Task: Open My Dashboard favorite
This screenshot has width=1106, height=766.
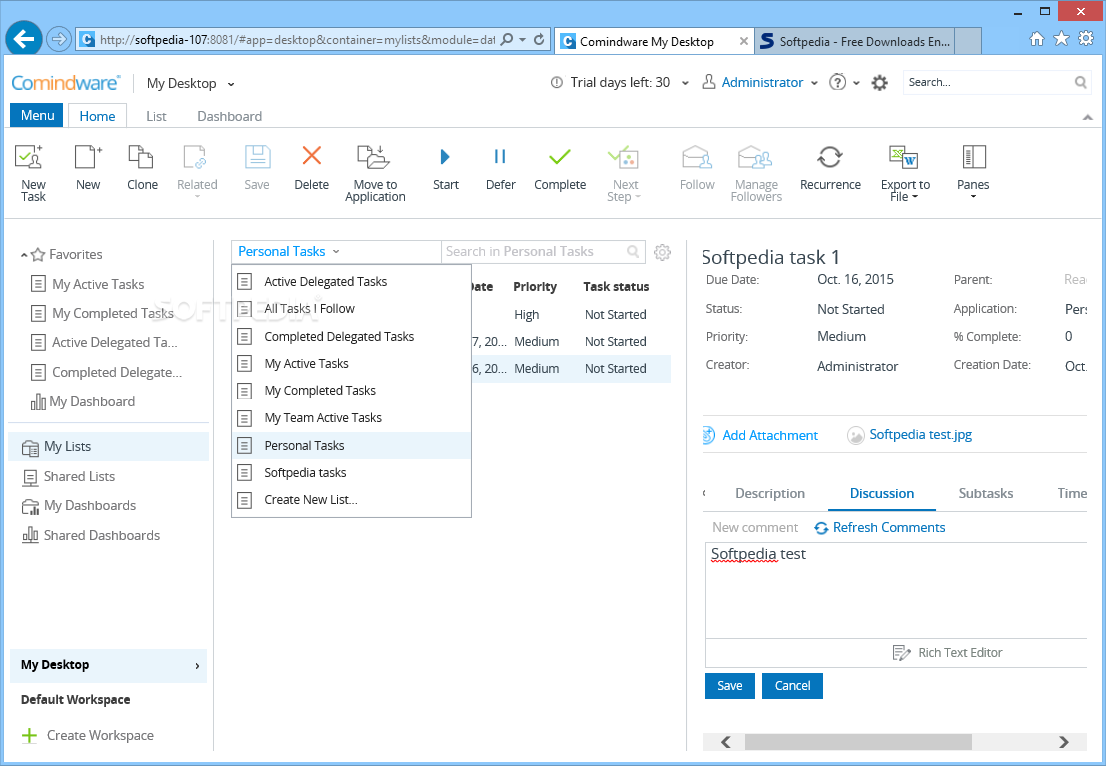Action: tap(92, 401)
